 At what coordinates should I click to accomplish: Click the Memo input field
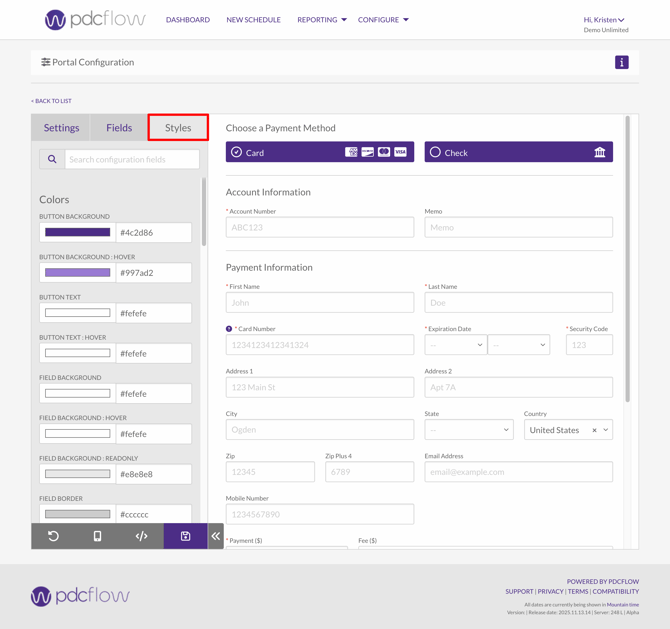click(518, 227)
